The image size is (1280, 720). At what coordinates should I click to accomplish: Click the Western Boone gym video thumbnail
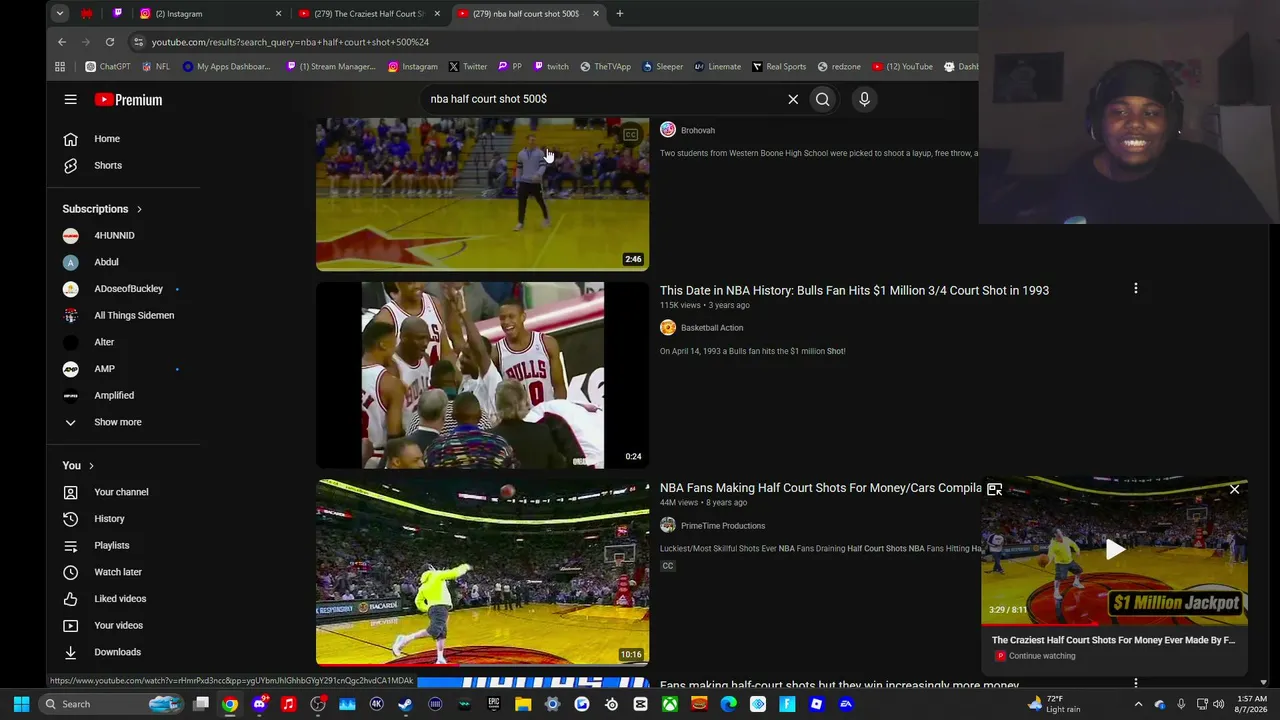point(482,194)
